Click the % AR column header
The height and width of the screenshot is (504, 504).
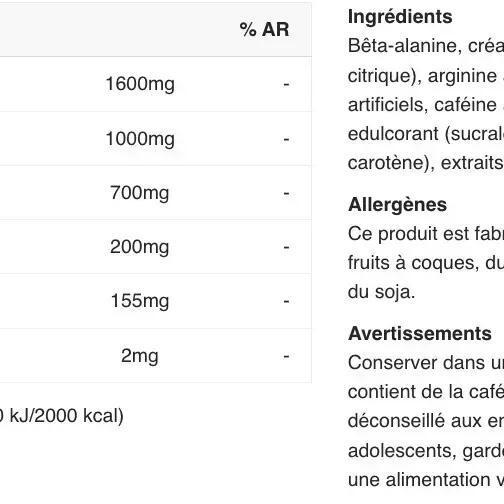264,30
